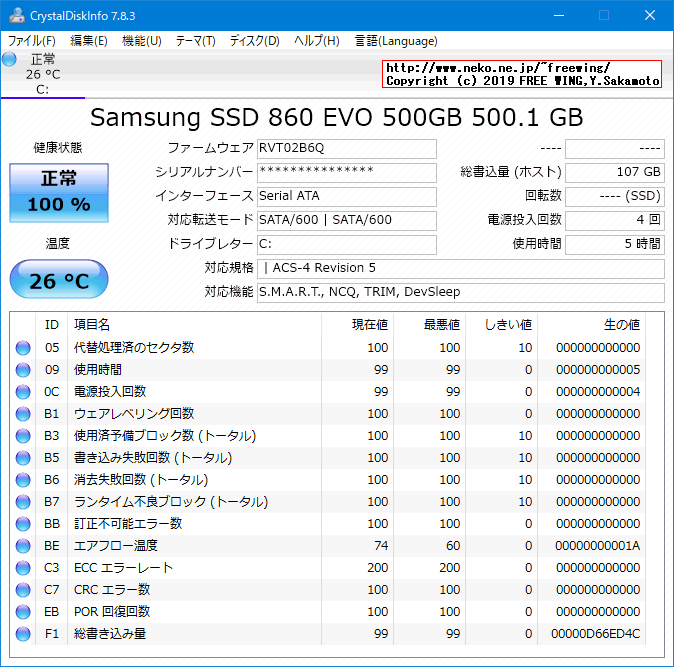Screen dimensions: 674x667
Task: Click the status orb for row C7
Action: 23,590
